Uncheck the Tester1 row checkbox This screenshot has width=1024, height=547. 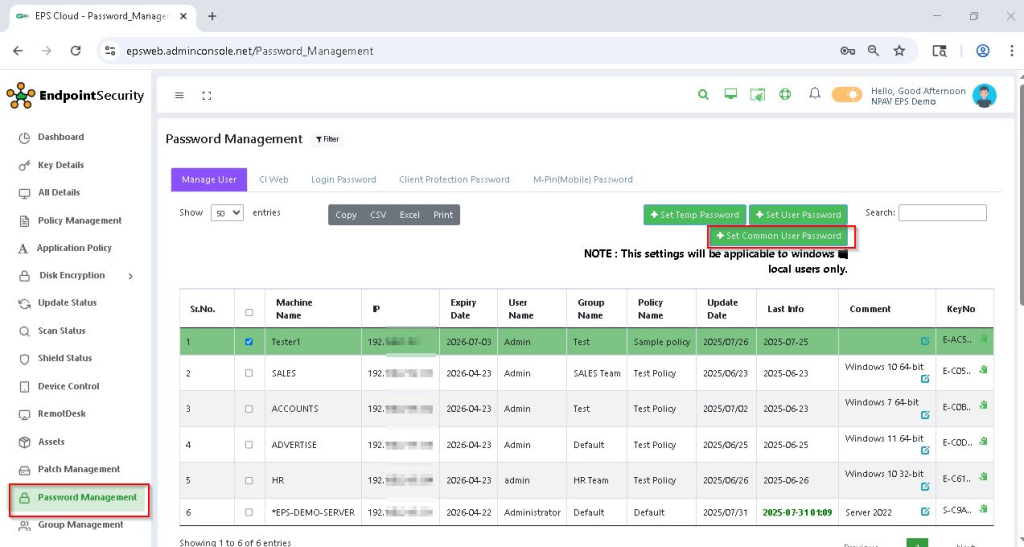(x=249, y=341)
